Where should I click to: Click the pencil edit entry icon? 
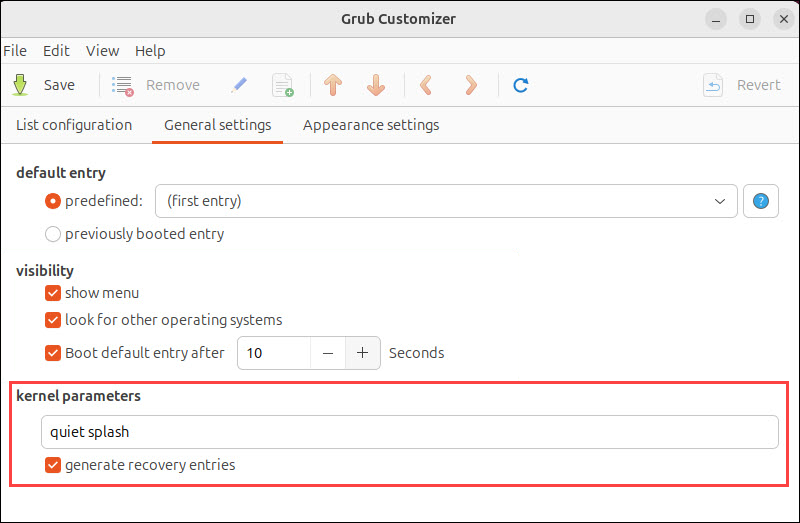(x=238, y=85)
